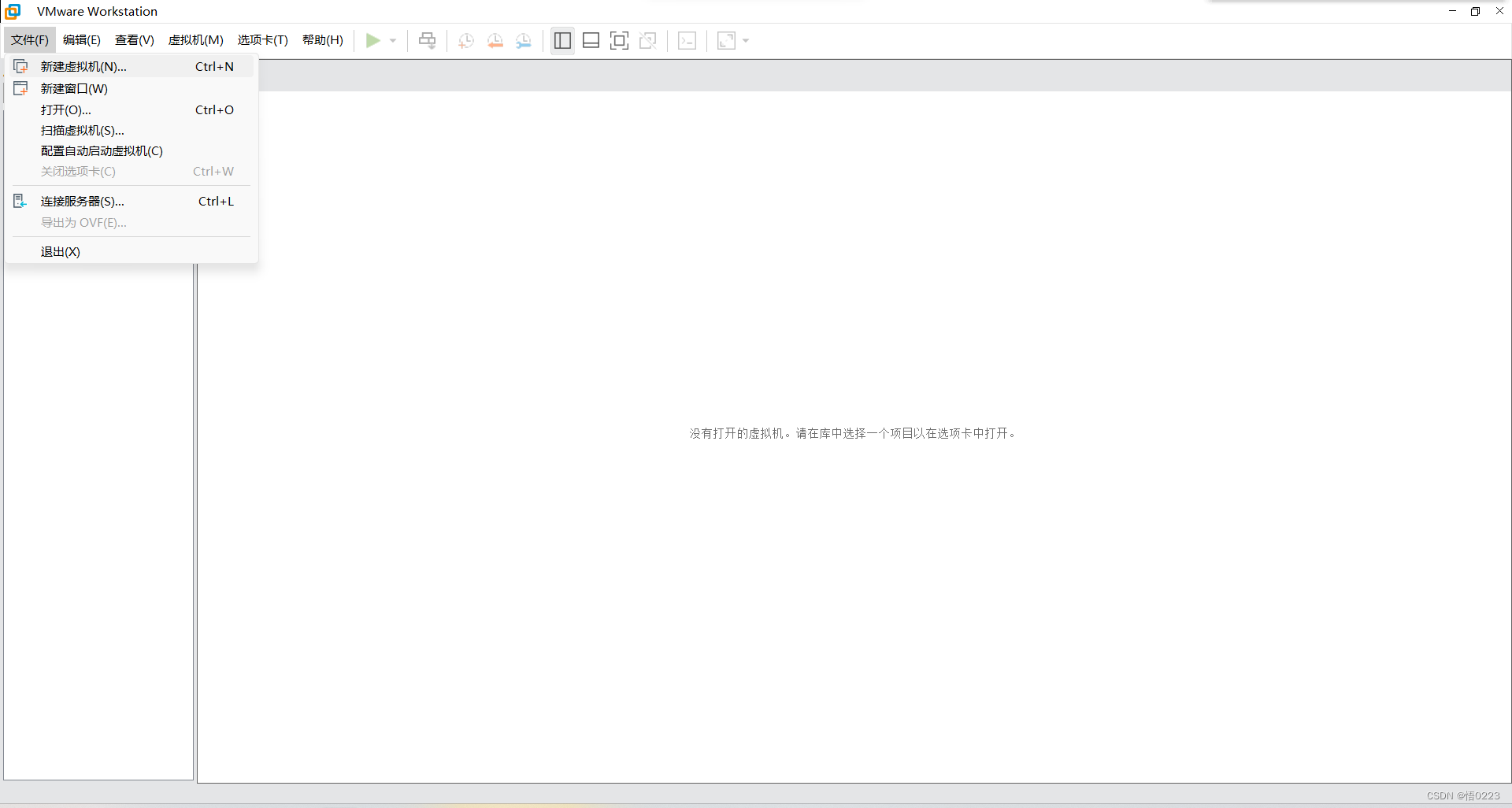This screenshot has height=808, width=1512.
Task: Toggle the library sidebar view icon
Action: [x=562, y=40]
